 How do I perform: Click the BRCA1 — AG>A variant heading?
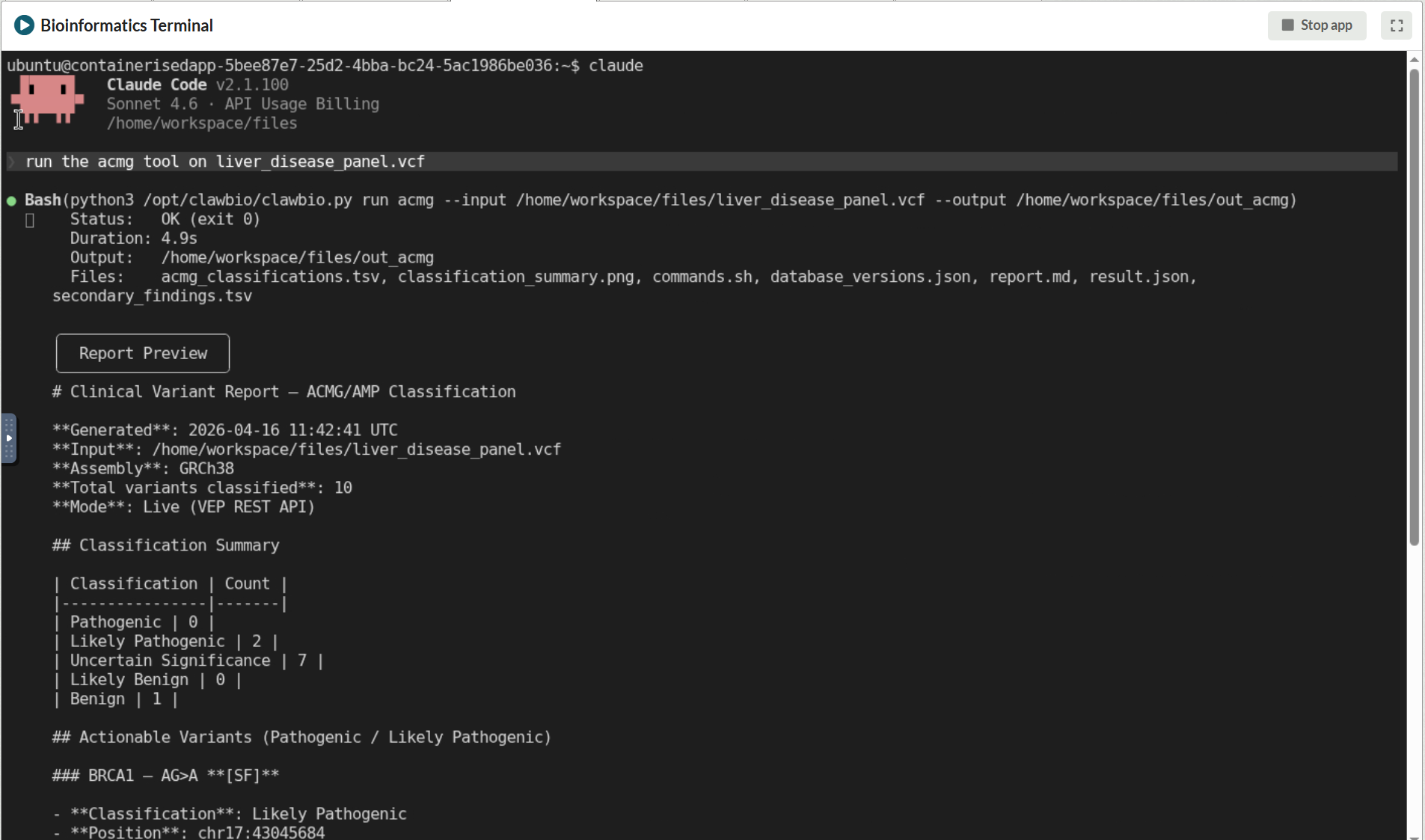pyautogui.click(x=165, y=776)
